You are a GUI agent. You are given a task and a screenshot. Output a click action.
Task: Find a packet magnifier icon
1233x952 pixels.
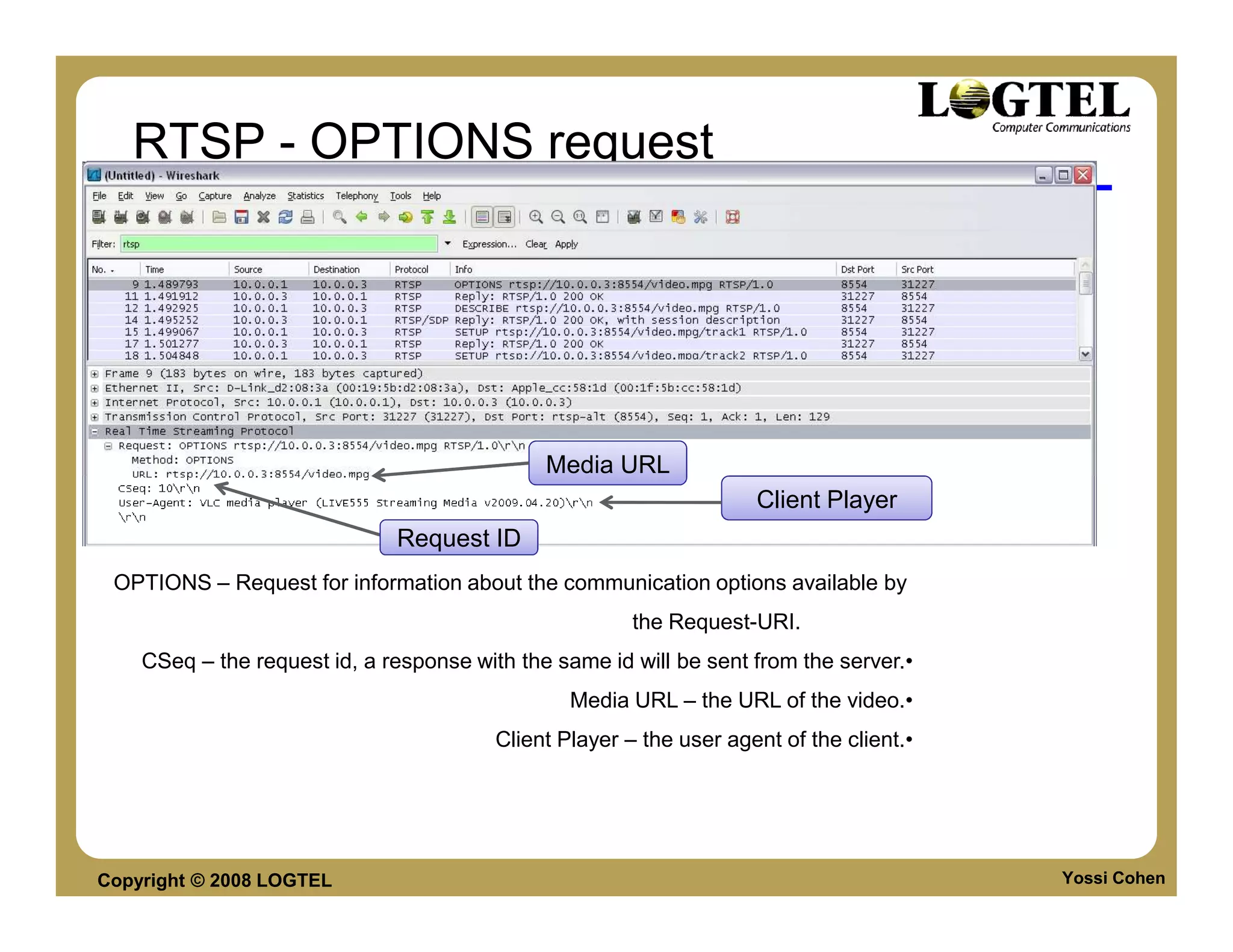click(x=340, y=217)
